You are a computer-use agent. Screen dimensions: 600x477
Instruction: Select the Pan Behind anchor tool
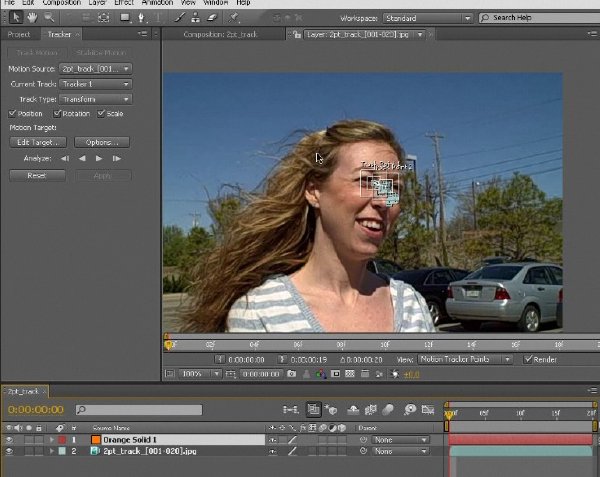[x=104, y=18]
